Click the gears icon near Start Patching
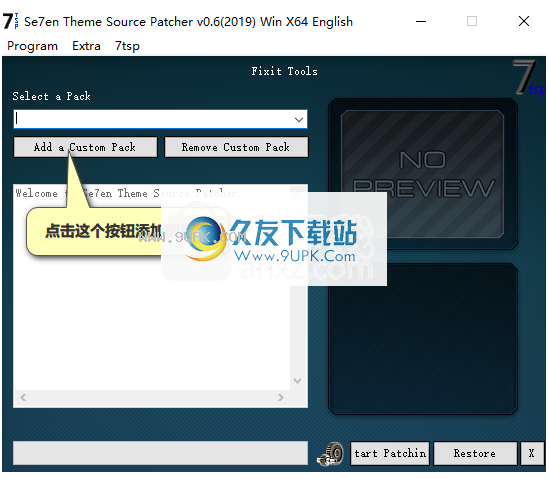 click(x=330, y=454)
